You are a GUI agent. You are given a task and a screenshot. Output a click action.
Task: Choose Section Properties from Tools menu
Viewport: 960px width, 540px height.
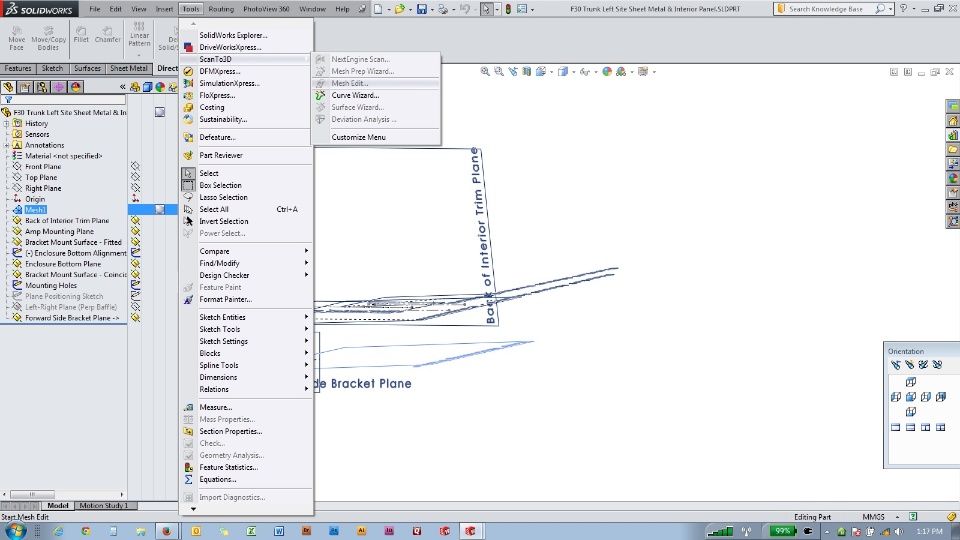pyautogui.click(x=246, y=431)
